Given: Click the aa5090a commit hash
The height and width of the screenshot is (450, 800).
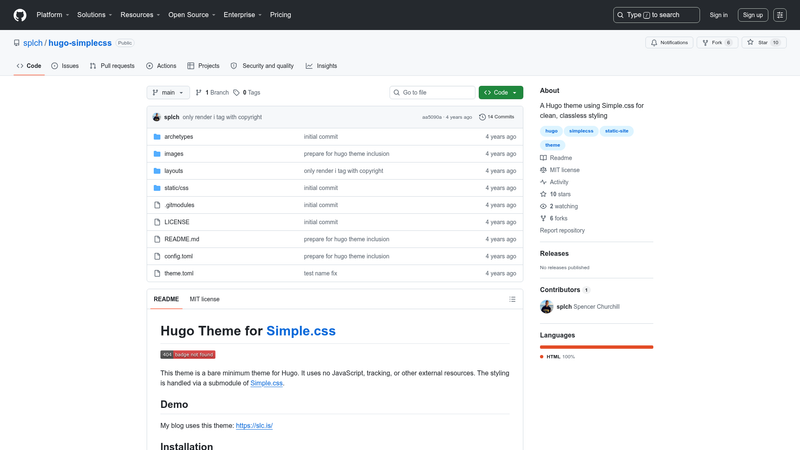Looking at the screenshot, I should point(432,117).
